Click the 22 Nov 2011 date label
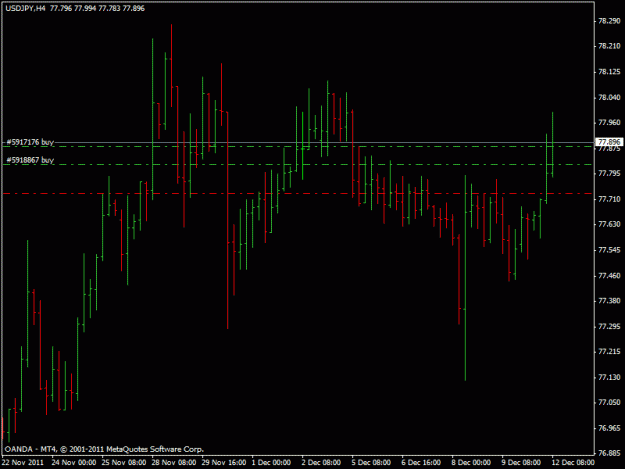Image resolution: width=625 pixels, height=469 pixels. [23, 462]
